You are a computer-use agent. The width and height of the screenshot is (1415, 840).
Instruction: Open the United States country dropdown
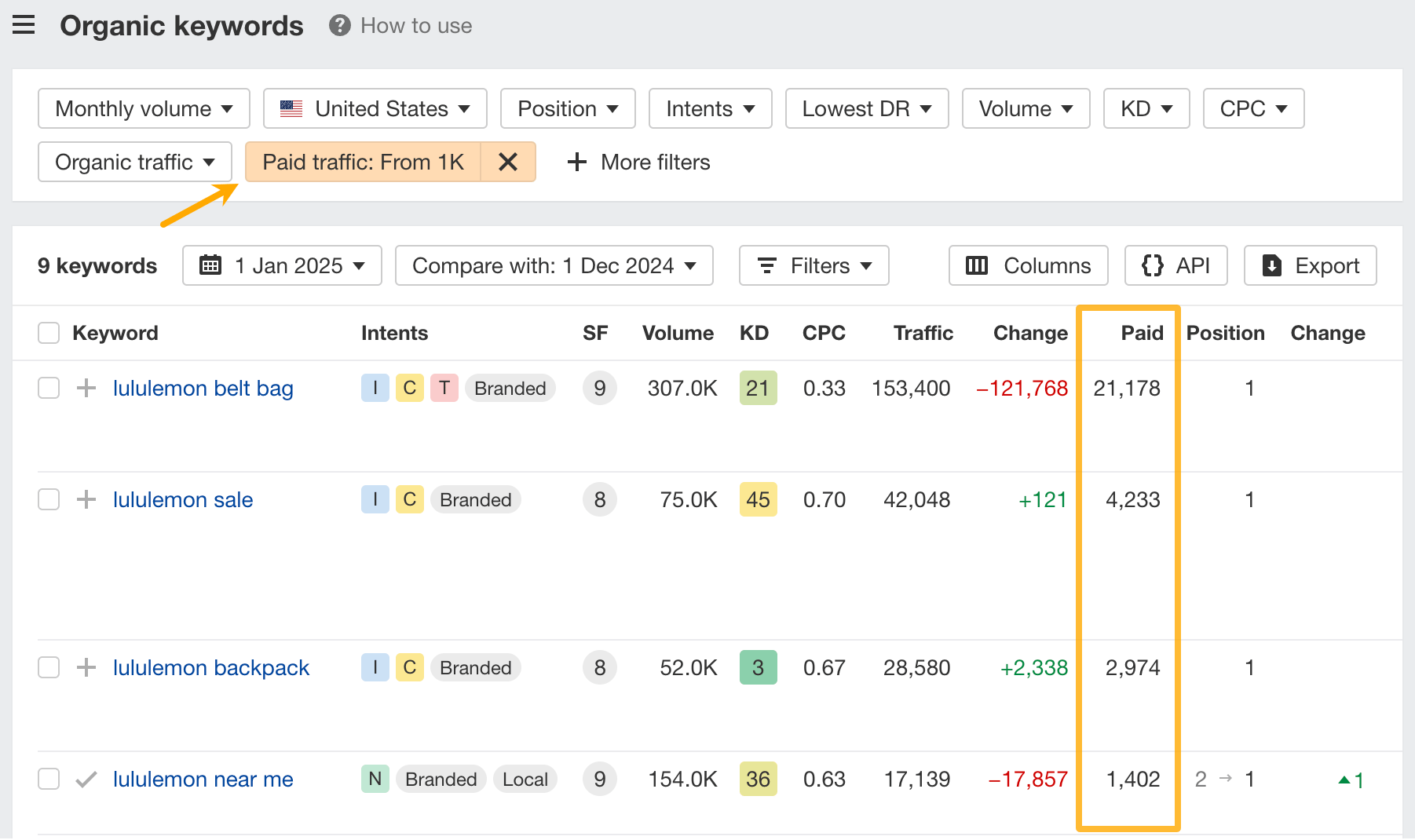[x=375, y=108]
